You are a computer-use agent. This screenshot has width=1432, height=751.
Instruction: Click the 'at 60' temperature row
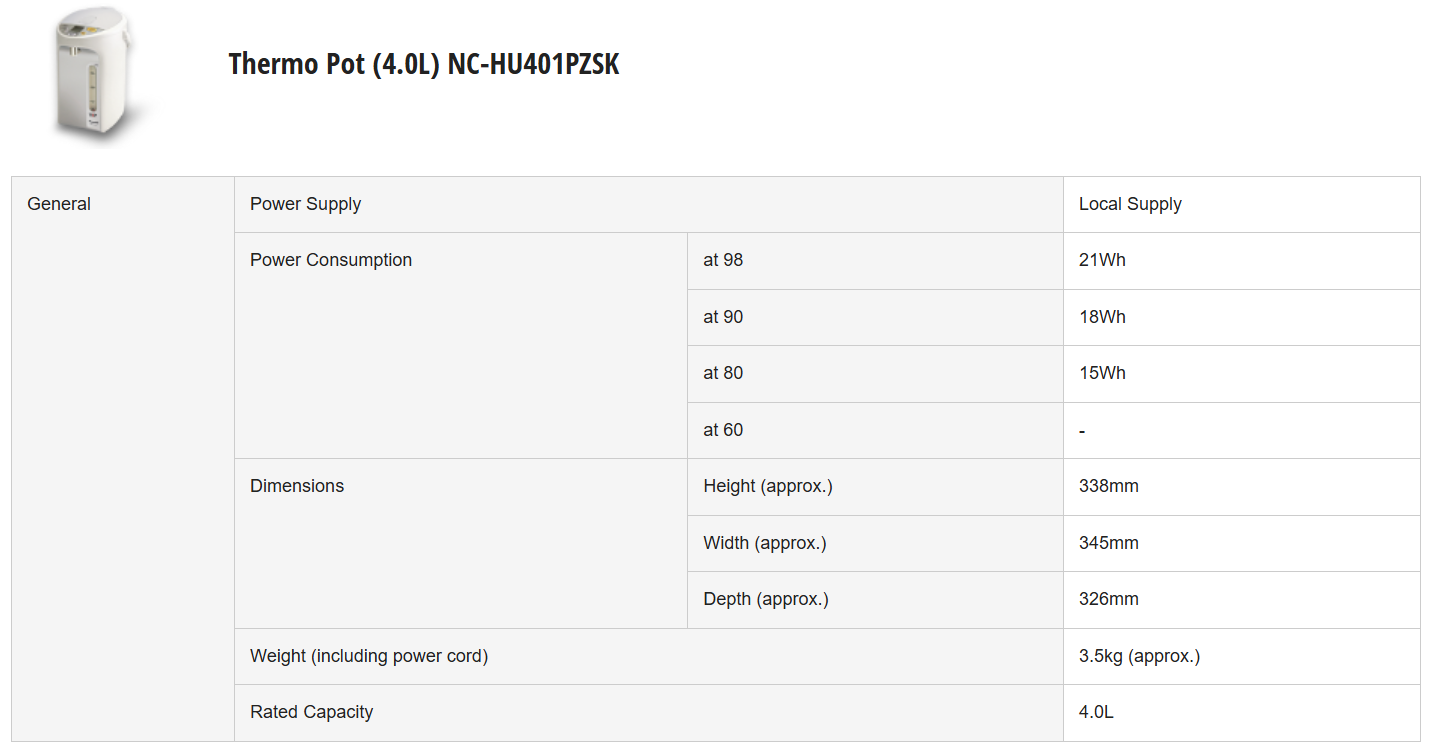point(723,430)
